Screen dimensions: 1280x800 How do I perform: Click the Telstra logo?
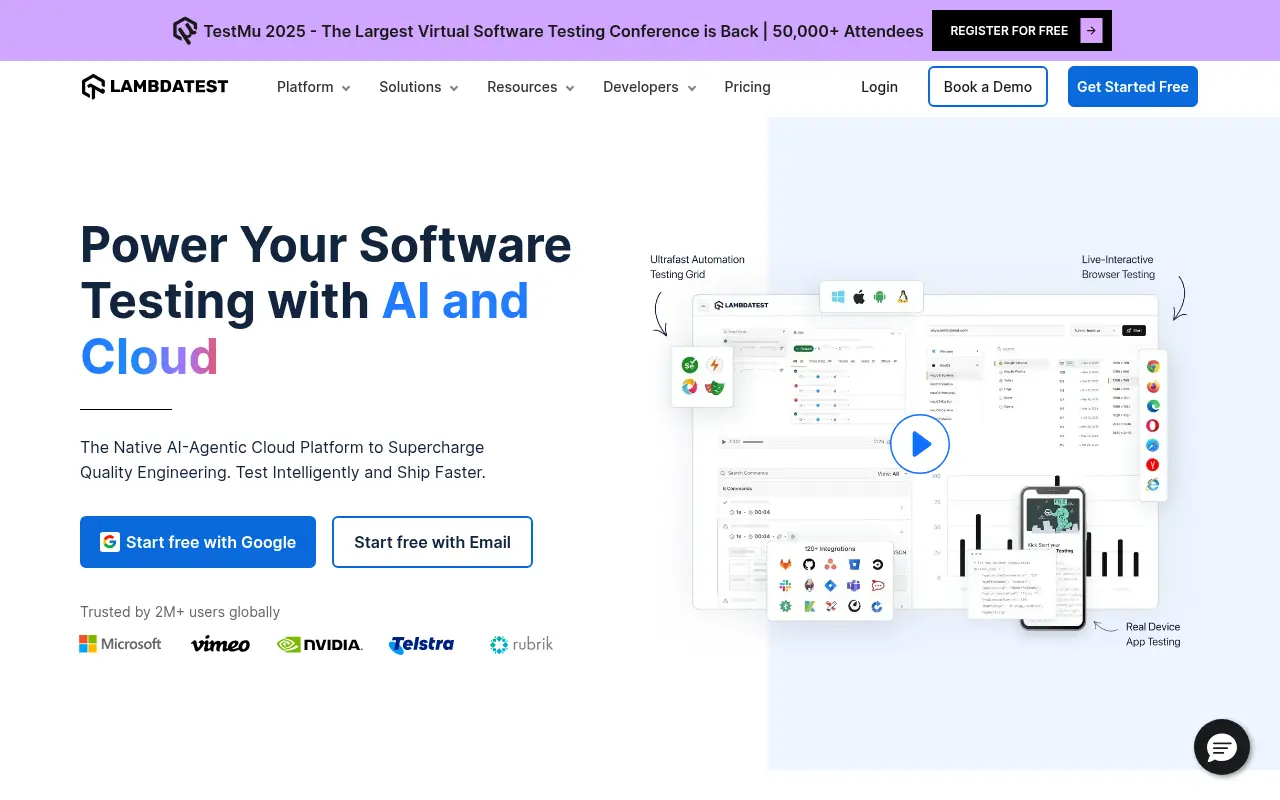click(x=421, y=644)
